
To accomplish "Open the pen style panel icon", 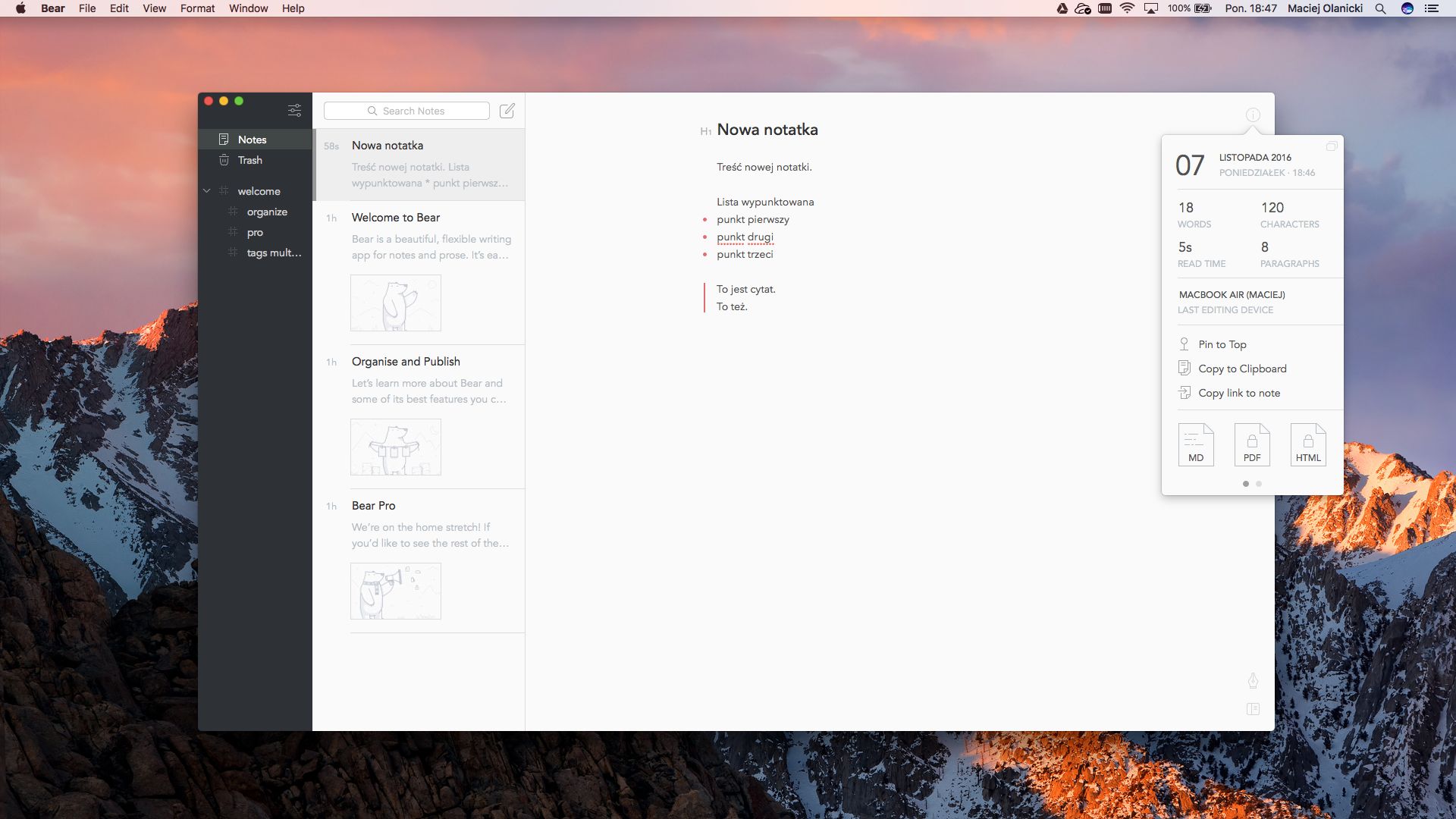I will (1253, 680).
